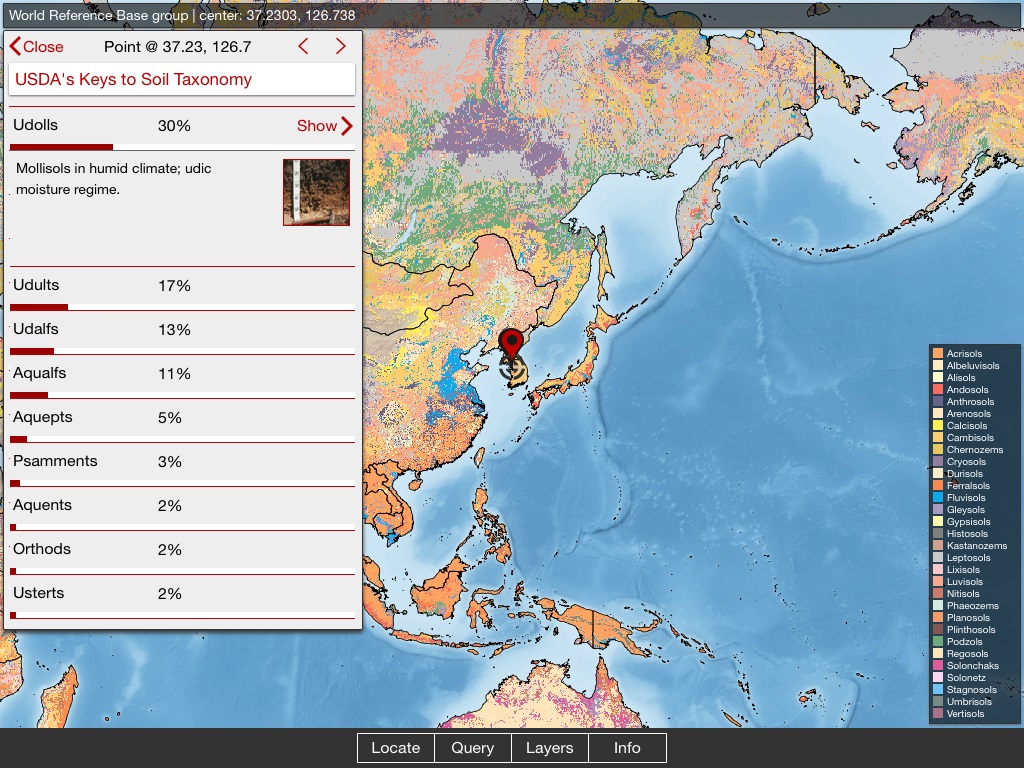Open the Udolls soil profile thumbnail

(316, 192)
